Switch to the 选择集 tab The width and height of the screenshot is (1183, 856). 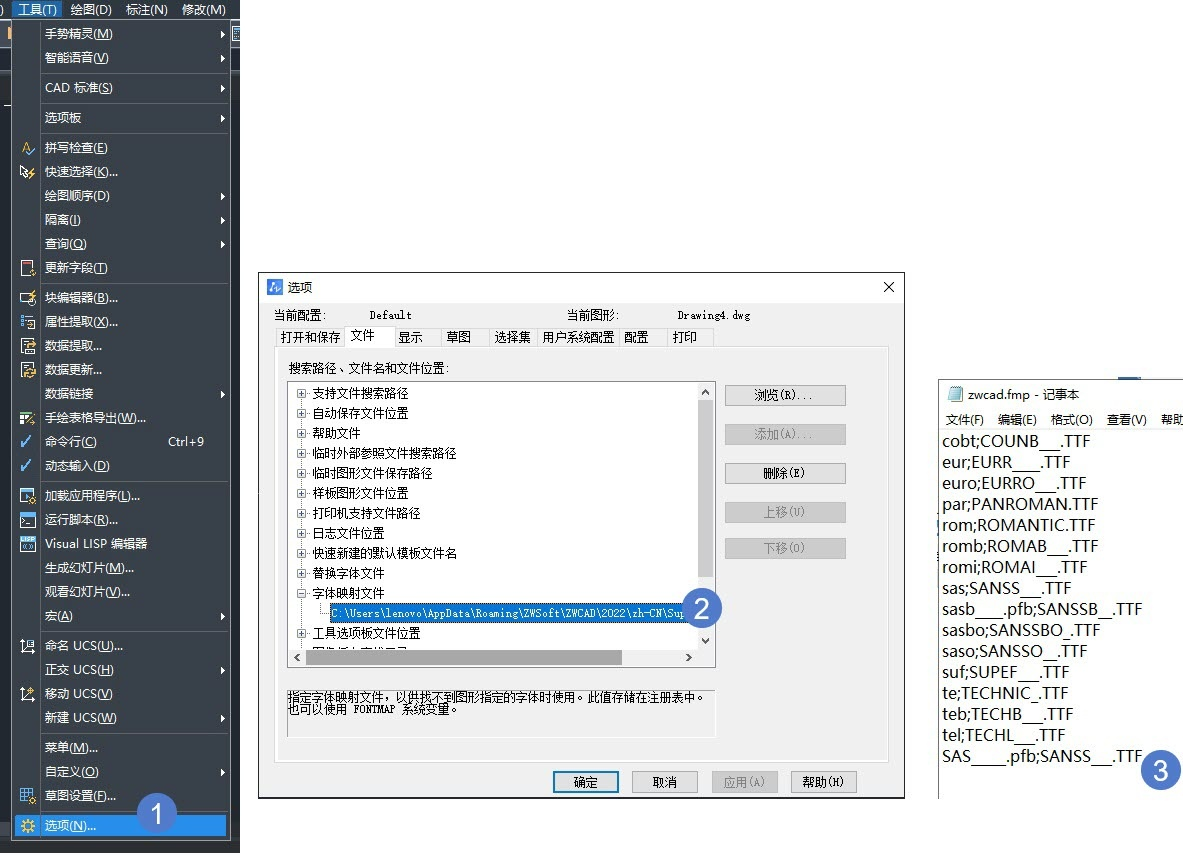512,337
